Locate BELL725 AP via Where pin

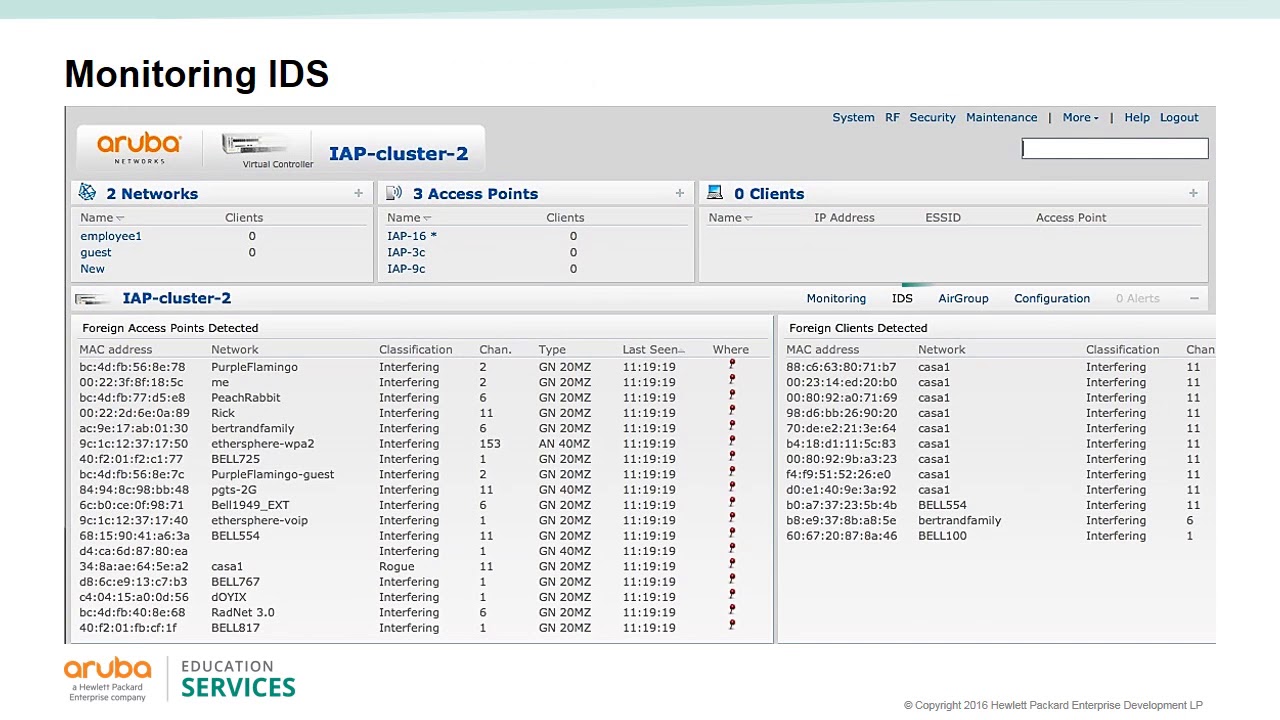click(732, 458)
